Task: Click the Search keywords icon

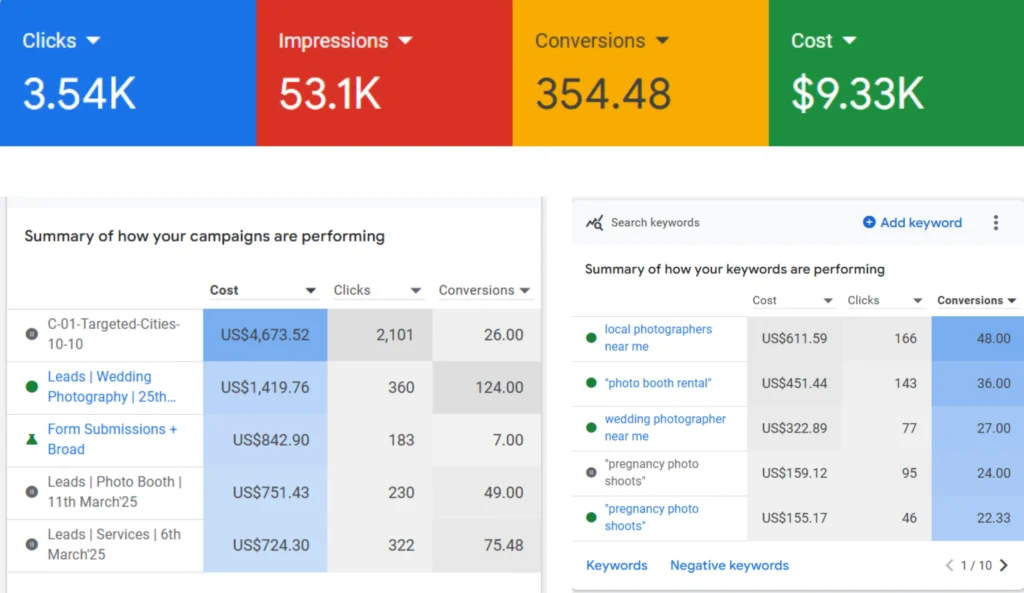Action: [595, 223]
